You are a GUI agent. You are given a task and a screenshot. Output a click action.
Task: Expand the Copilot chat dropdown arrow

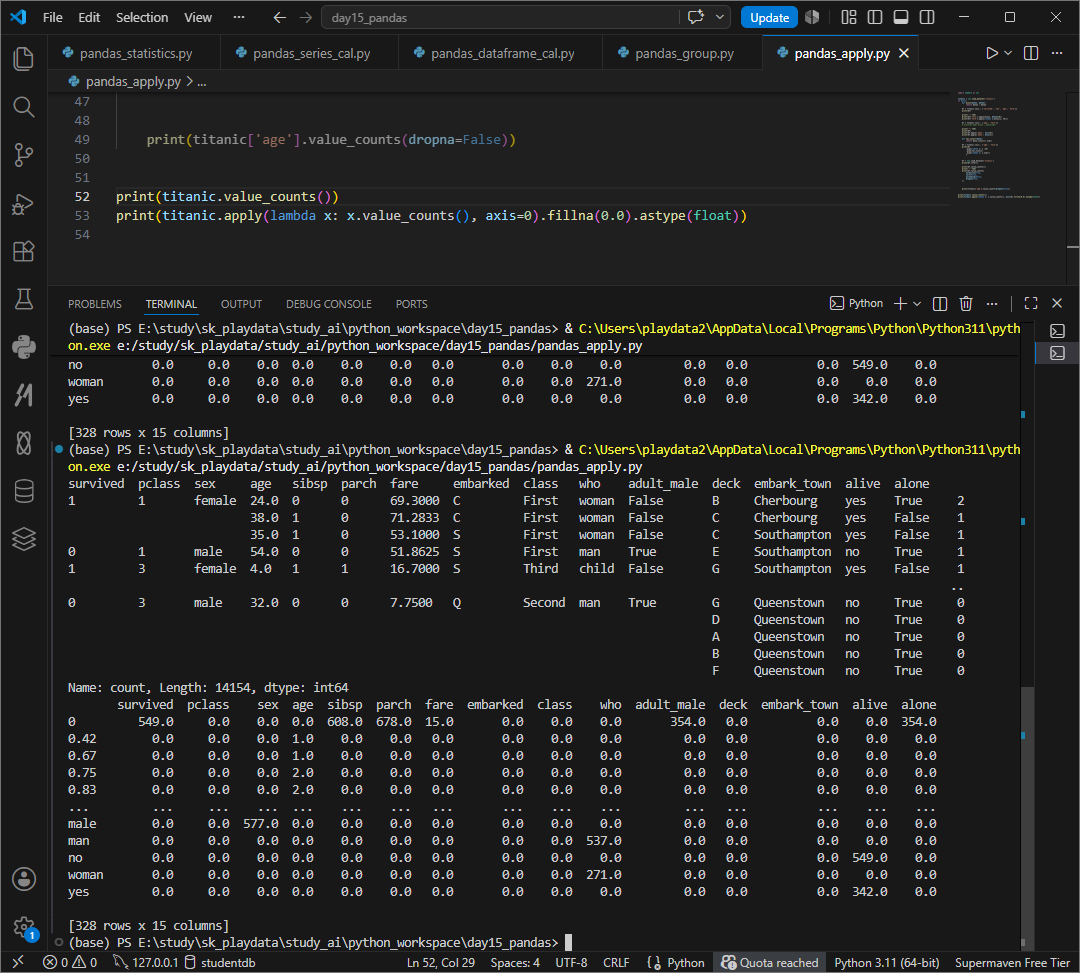[x=720, y=17]
